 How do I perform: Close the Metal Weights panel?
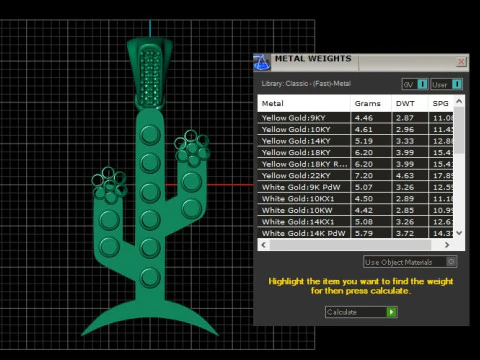coord(461,62)
